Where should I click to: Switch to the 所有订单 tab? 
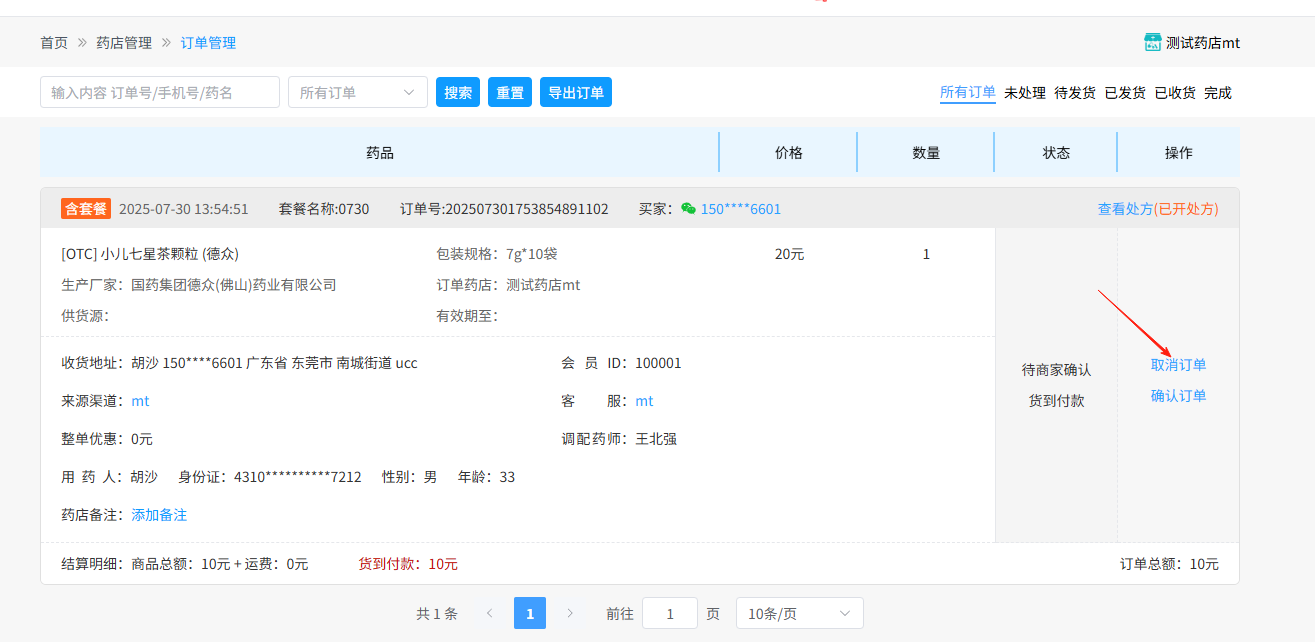tap(968, 93)
